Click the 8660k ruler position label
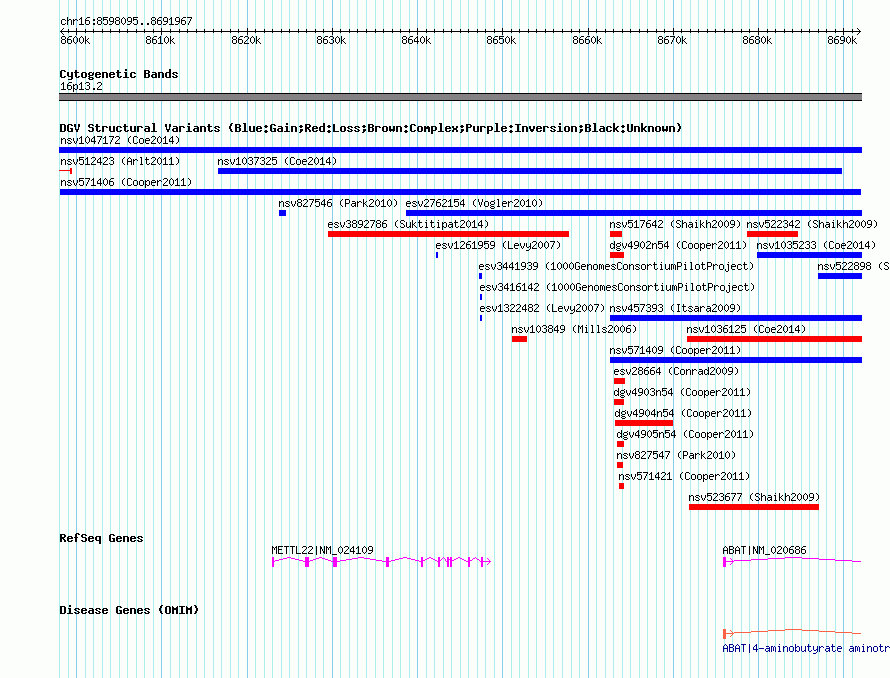890x678 pixels. coord(587,40)
